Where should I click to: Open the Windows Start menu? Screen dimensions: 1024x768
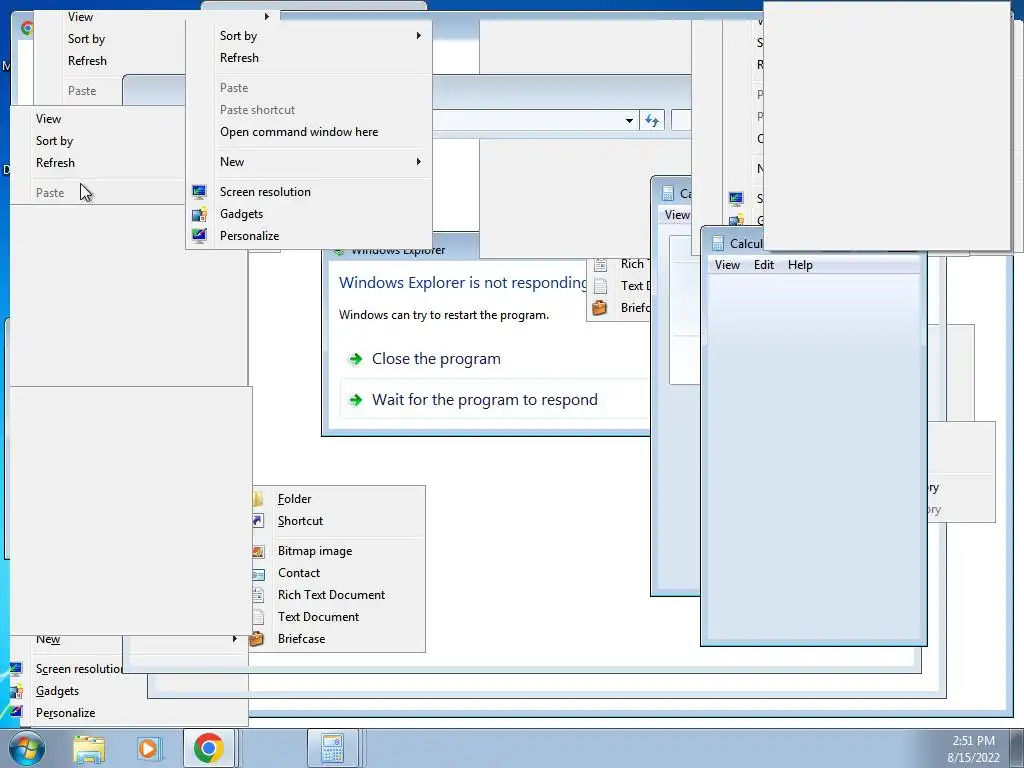click(x=26, y=748)
